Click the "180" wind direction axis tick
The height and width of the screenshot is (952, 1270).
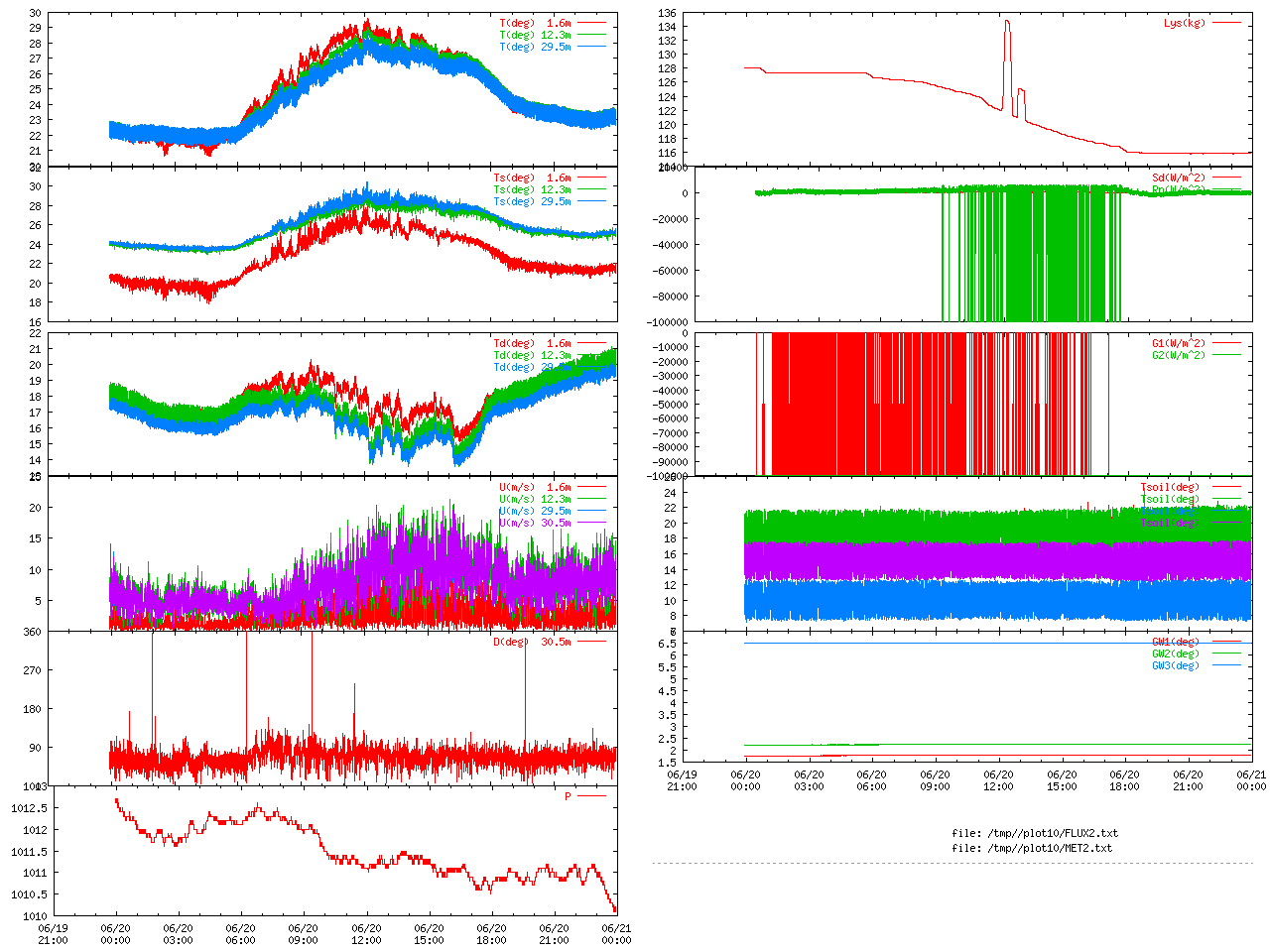click(x=33, y=709)
